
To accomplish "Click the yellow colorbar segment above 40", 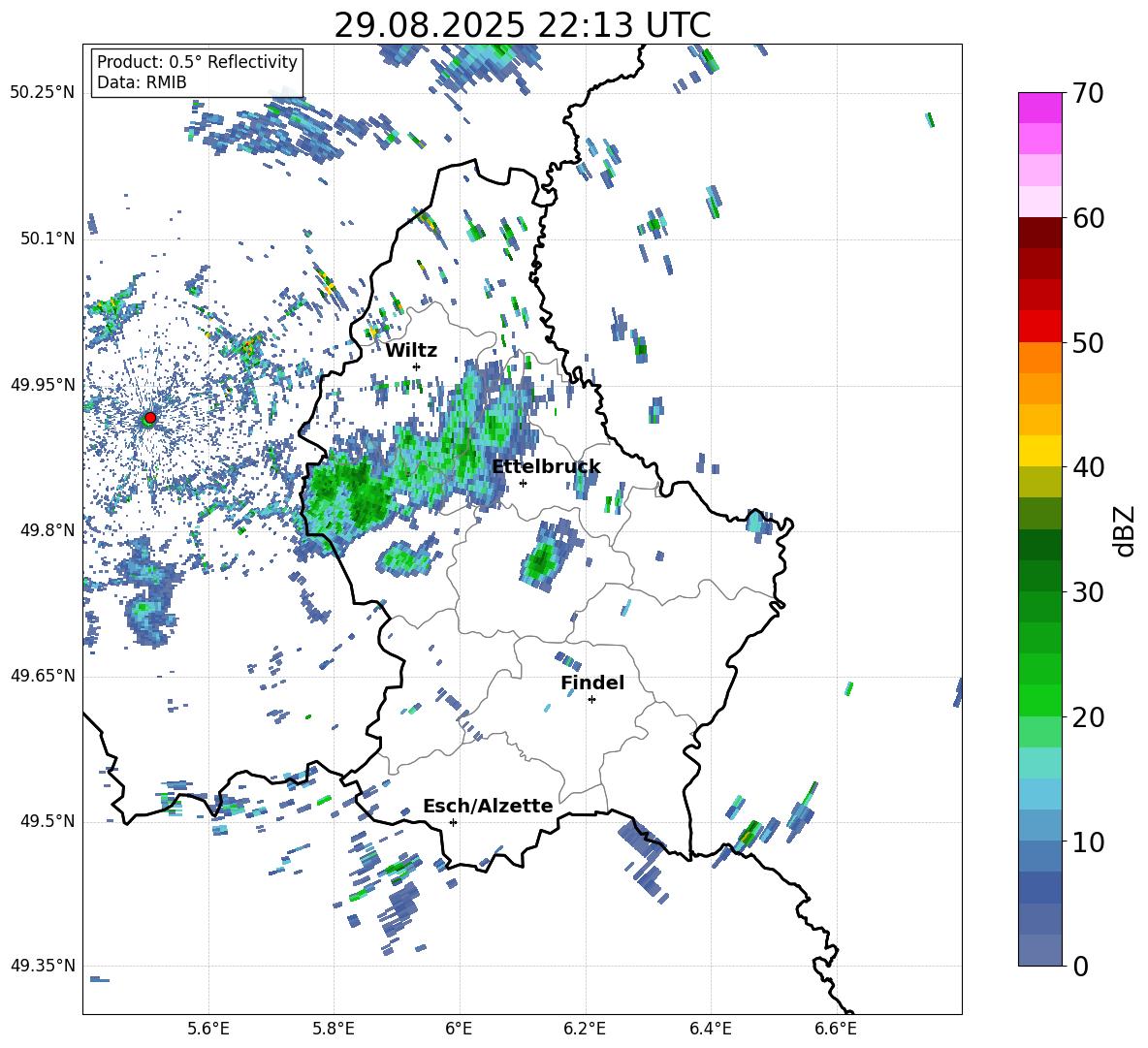I will click(1039, 451).
